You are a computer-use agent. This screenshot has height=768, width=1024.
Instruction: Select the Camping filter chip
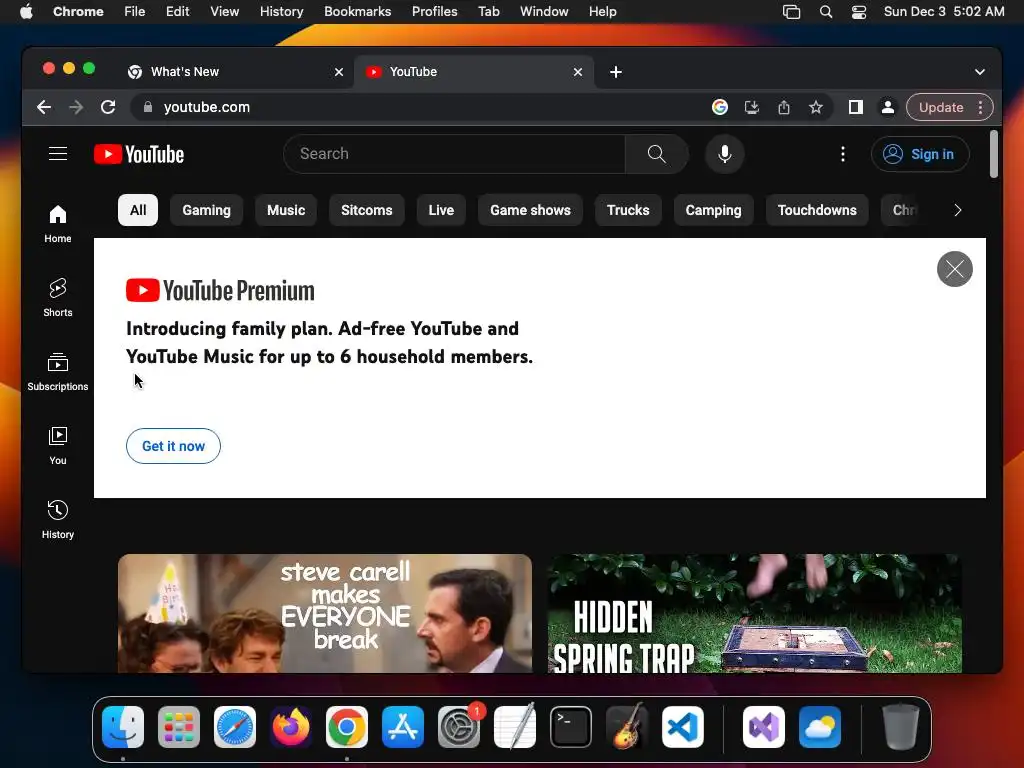pyautogui.click(x=713, y=210)
